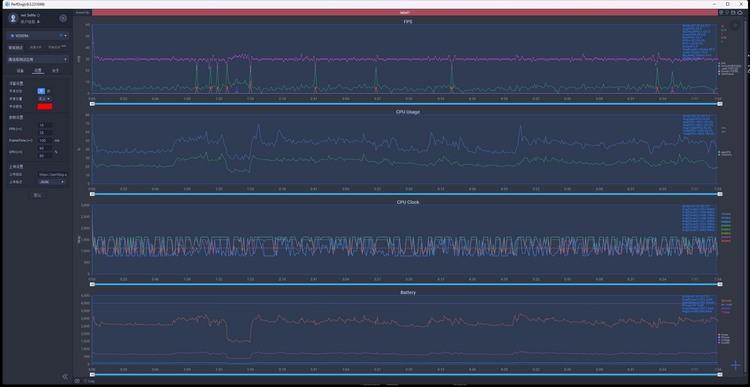Expand the device selection dropdown arrow
This screenshot has width=750, height=387.
tap(66, 35)
